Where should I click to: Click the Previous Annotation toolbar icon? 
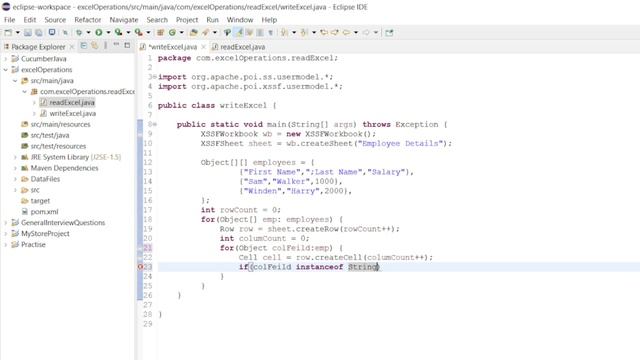click(304, 32)
